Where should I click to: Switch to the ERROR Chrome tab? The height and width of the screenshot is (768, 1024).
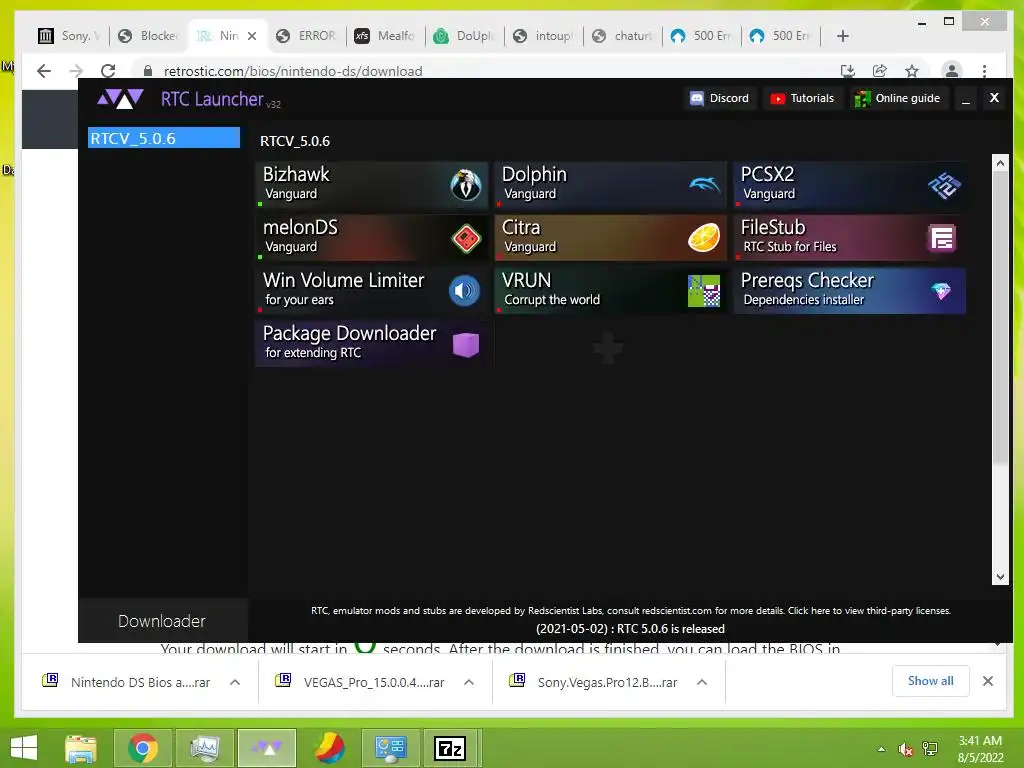pos(306,36)
